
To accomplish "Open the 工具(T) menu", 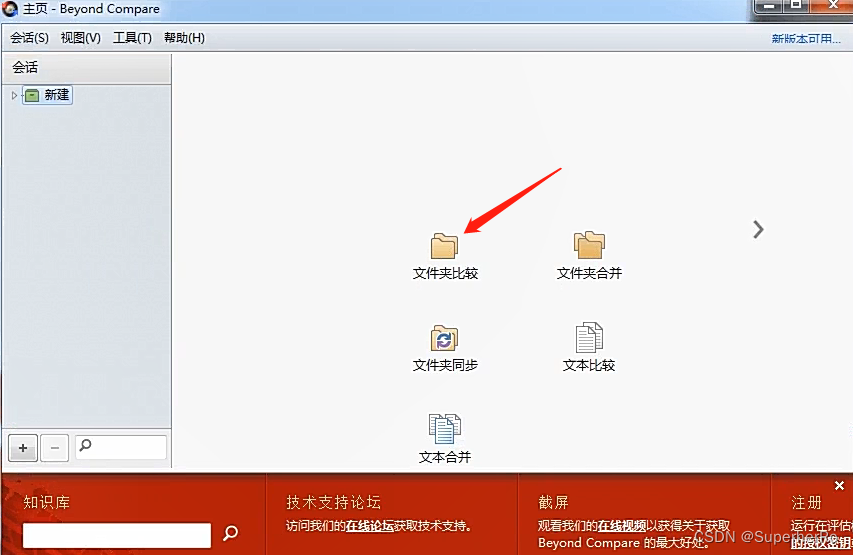I will [x=132, y=38].
